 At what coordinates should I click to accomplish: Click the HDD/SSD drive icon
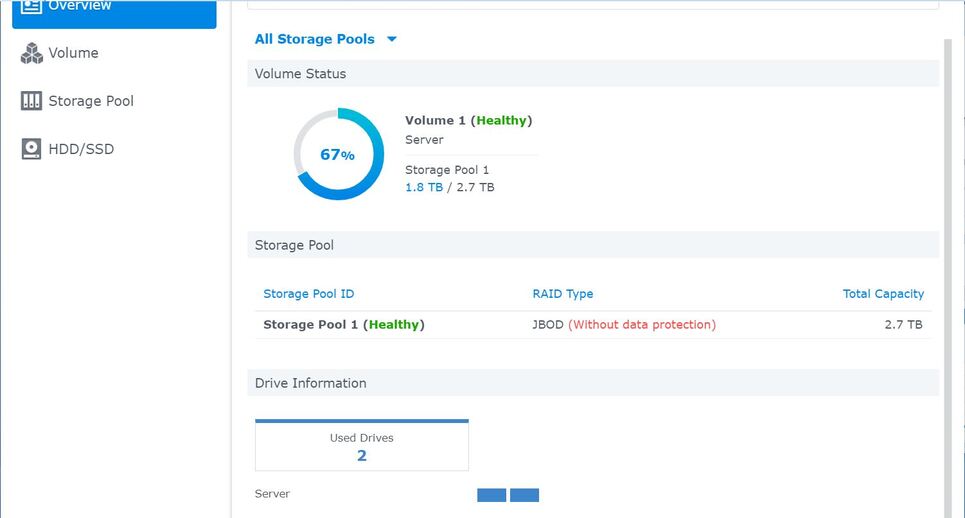(31, 149)
